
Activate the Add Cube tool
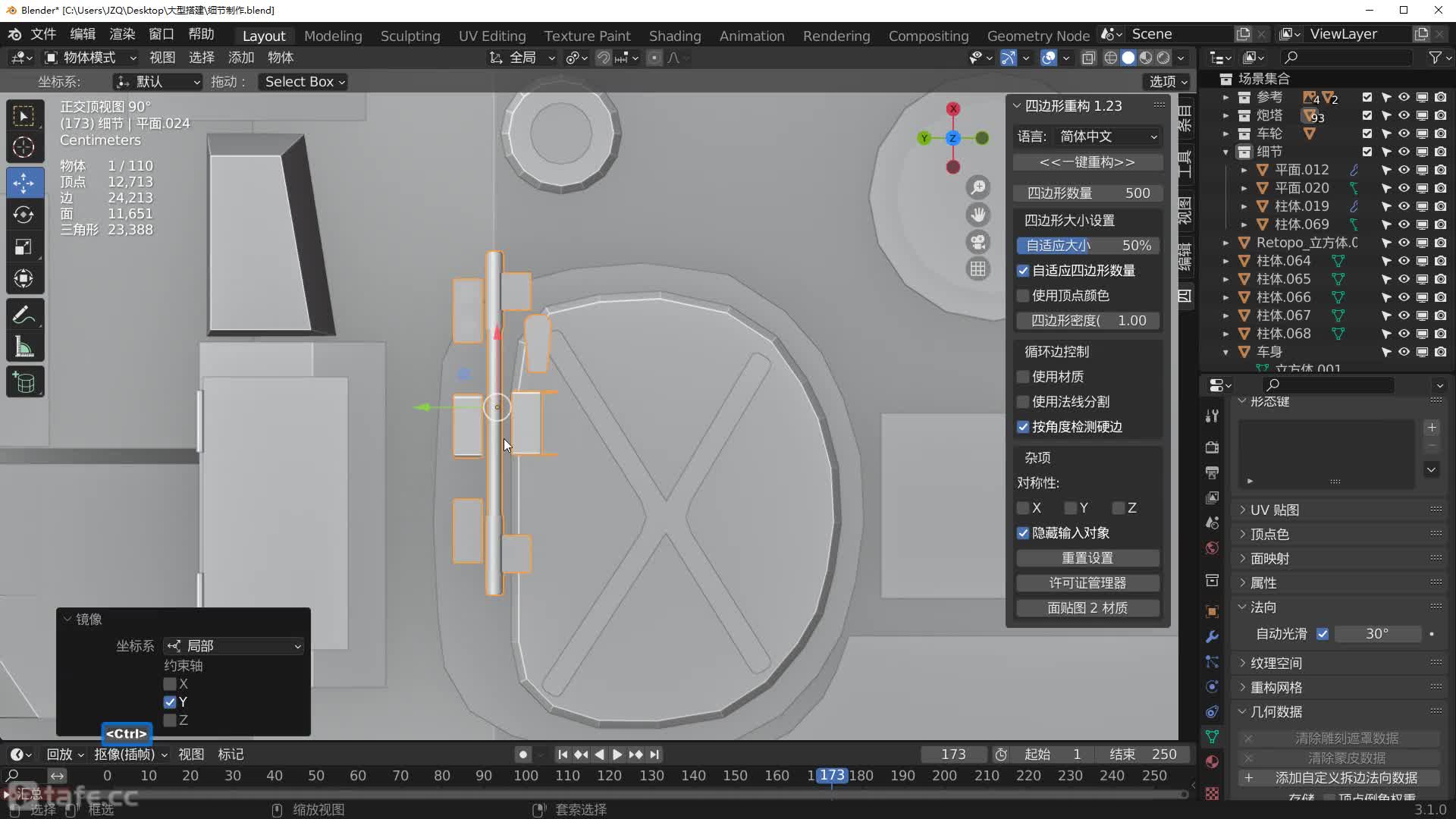pyautogui.click(x=24, y=383)
